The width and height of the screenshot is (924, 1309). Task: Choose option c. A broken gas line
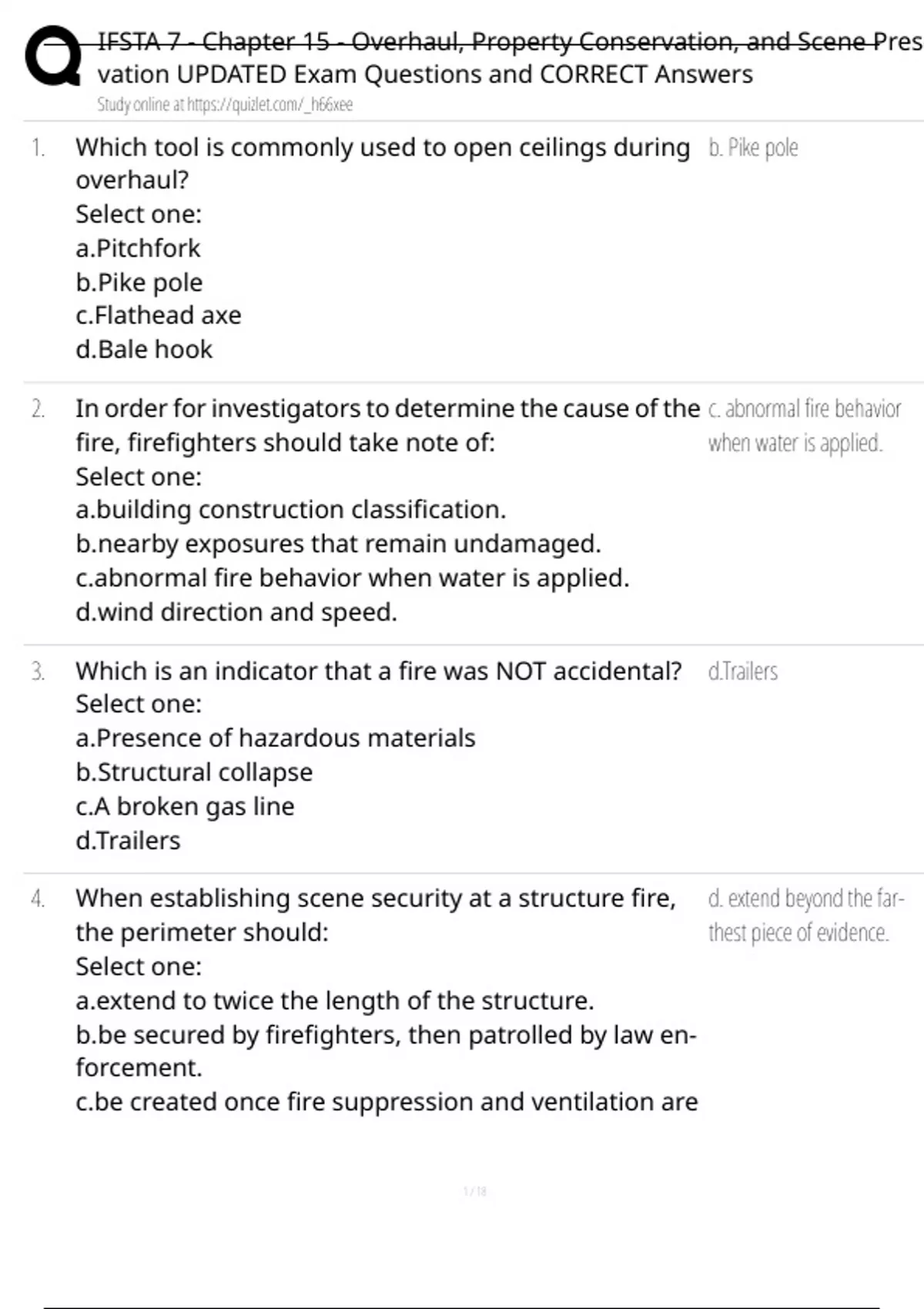pyautogui.click(x=185, y=806)
